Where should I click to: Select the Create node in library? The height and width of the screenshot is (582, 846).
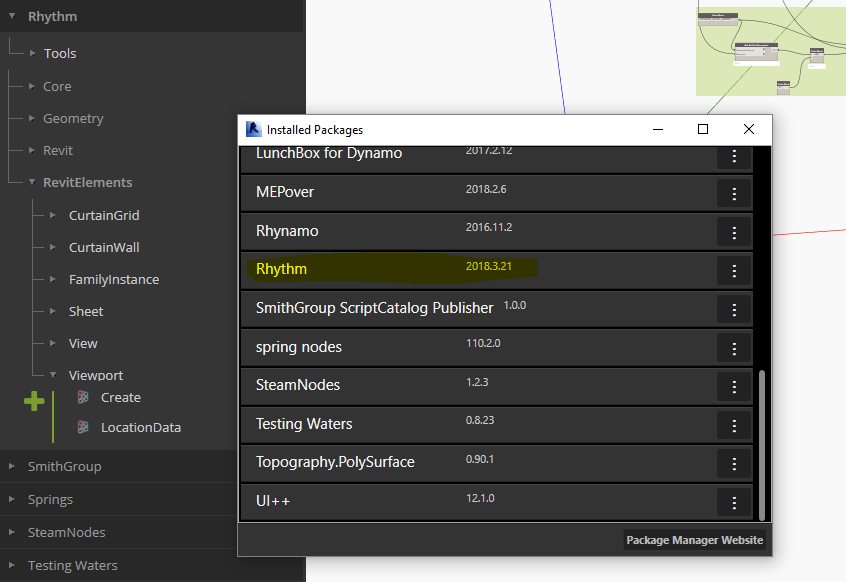(121, 398)
